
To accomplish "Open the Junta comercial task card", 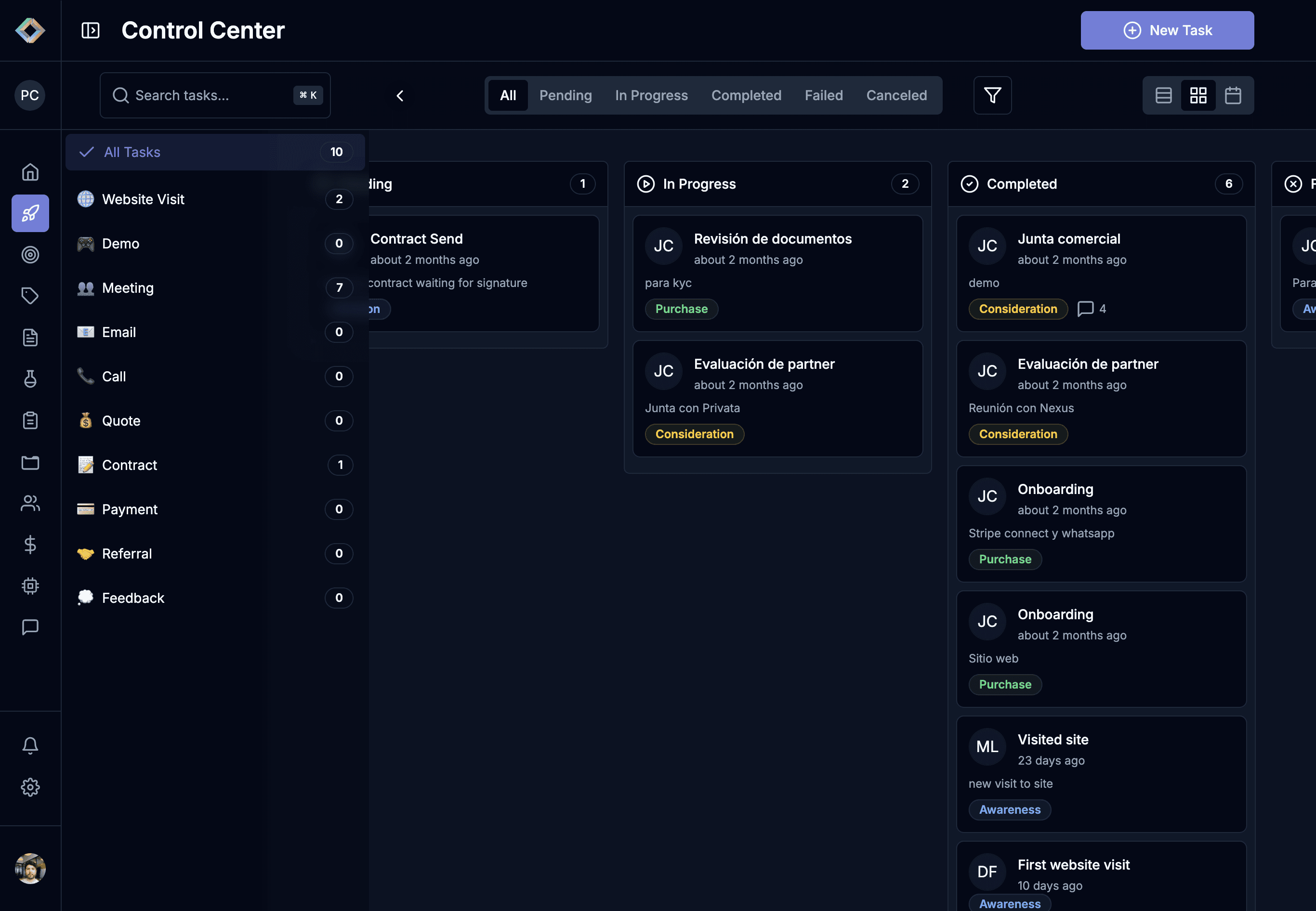I will pyautogui.click(x=1101, y=273).
